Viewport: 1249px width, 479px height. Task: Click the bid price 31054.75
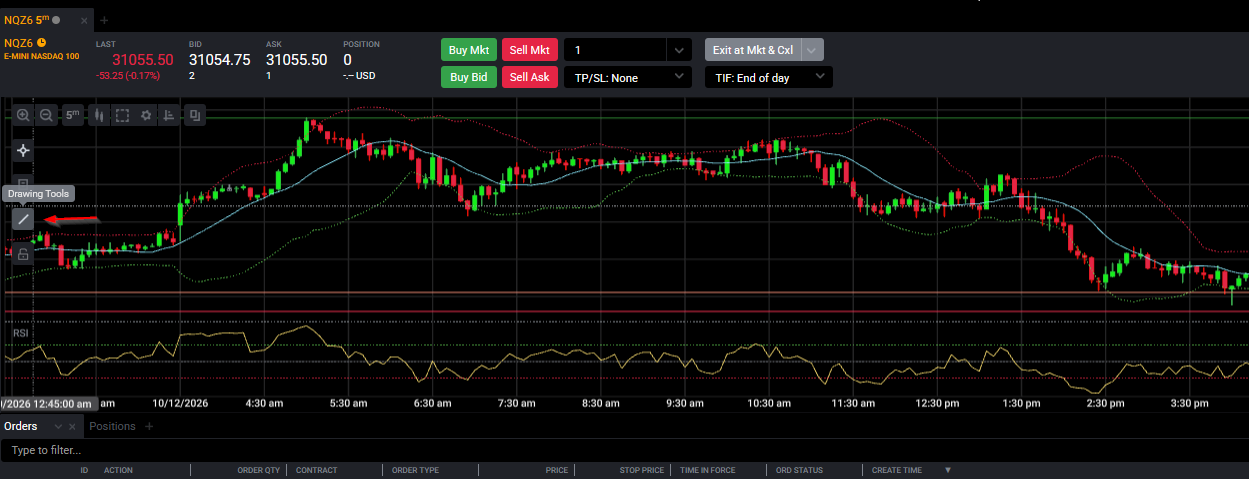pos(220,60)
